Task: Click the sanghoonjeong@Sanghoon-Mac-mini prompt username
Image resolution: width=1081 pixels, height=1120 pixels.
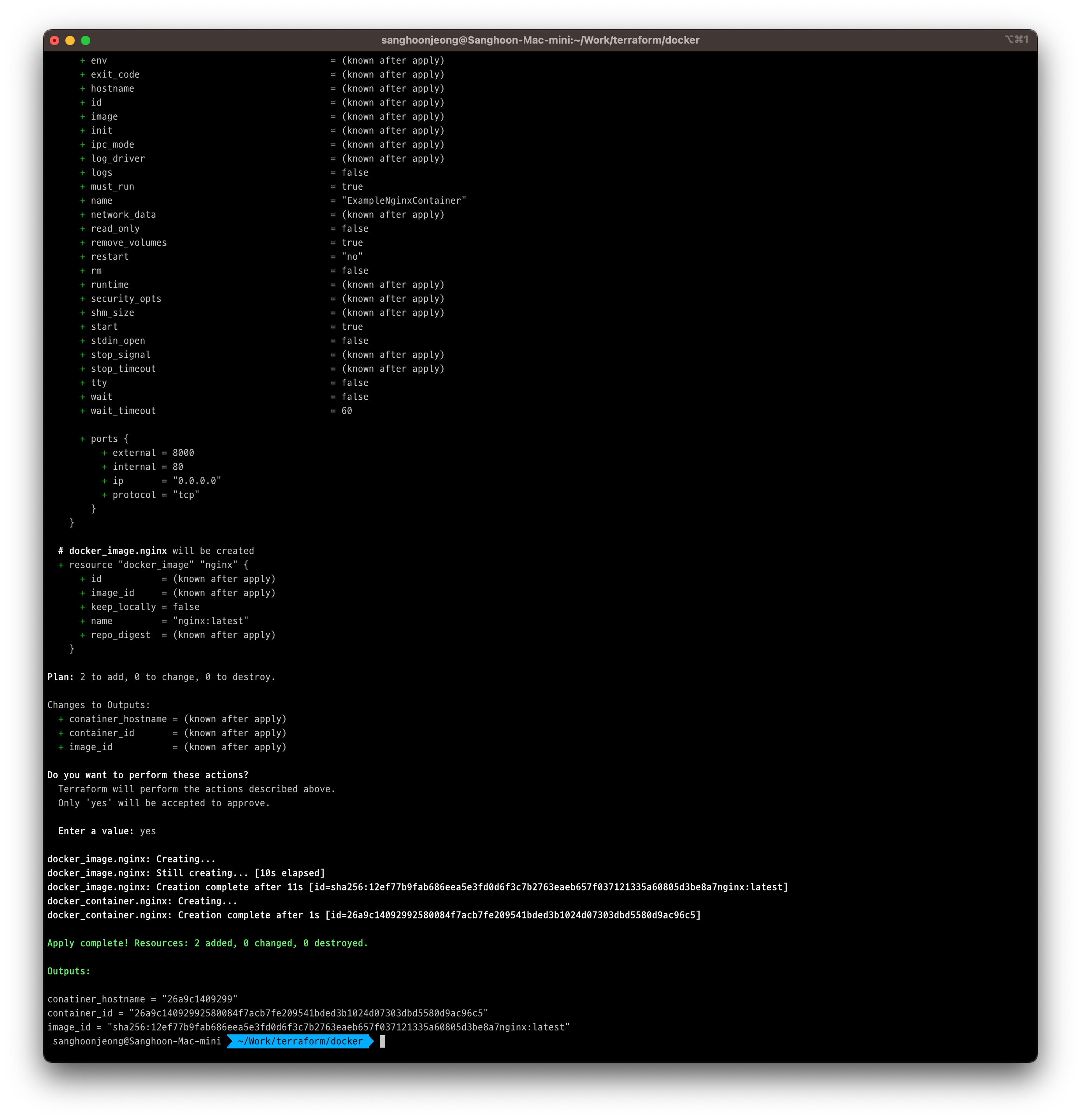Action: 137,1041
